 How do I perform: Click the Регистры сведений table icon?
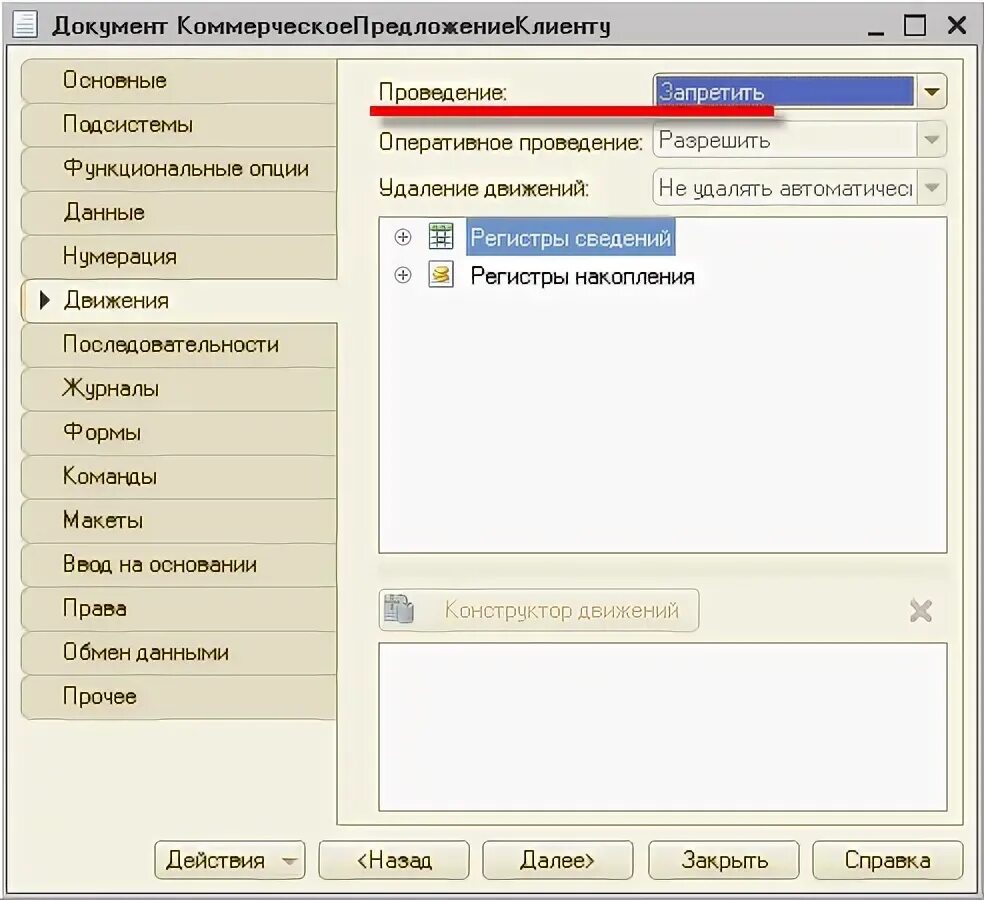click(x=441, y=237)
